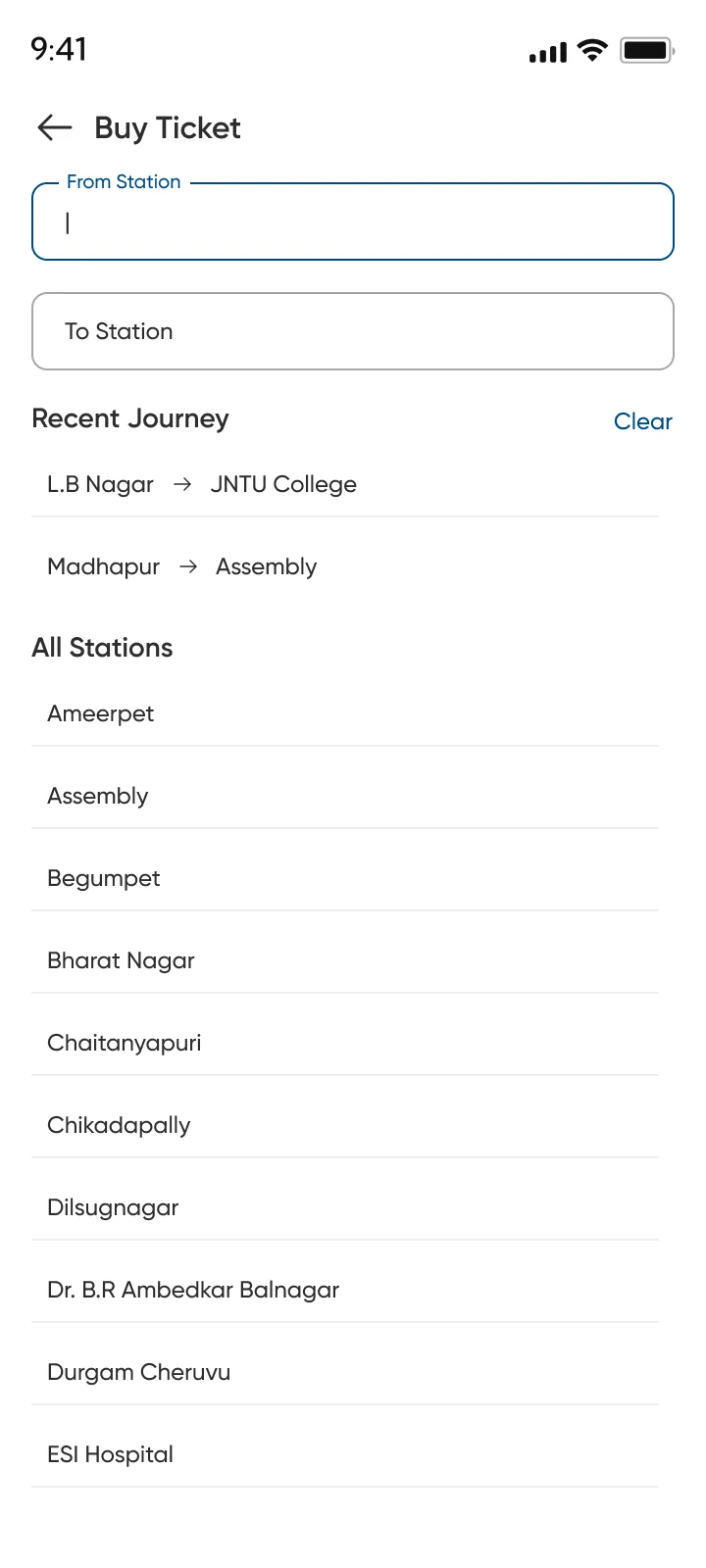706x1568 pixels.
Task: Clear the recent journeys
Action: coord(643,421)
